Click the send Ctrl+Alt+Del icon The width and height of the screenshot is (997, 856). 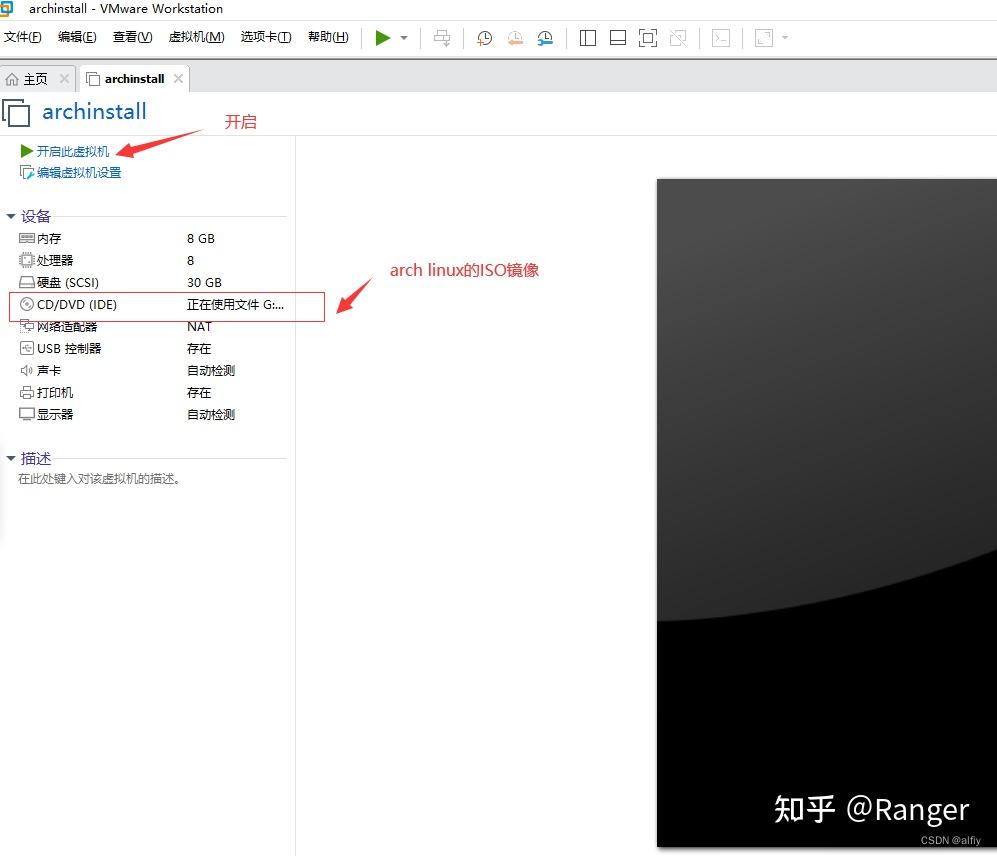(440, 37)
